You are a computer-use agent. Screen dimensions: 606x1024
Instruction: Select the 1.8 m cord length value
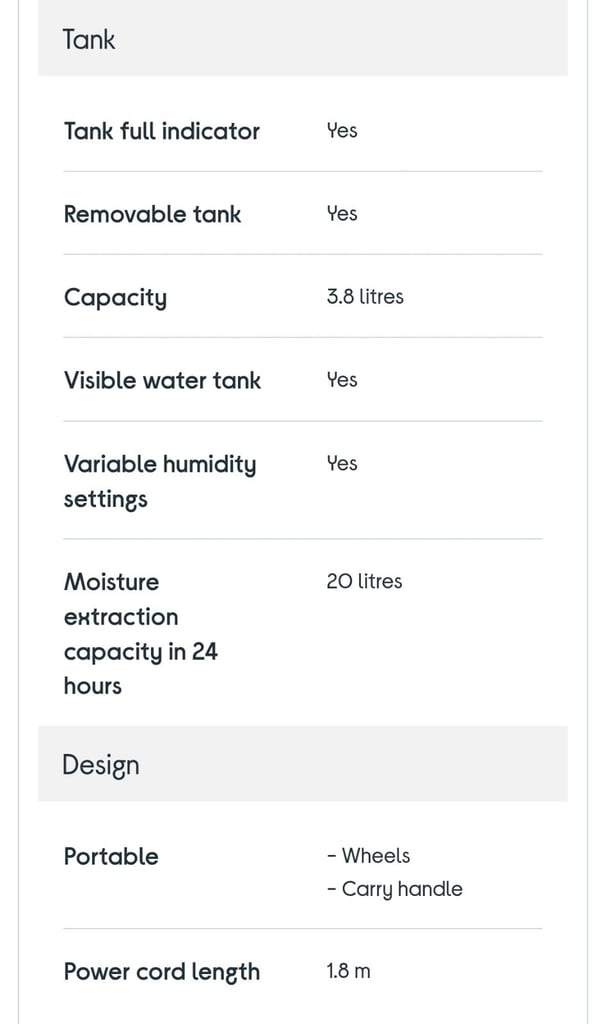click(349, 971)
